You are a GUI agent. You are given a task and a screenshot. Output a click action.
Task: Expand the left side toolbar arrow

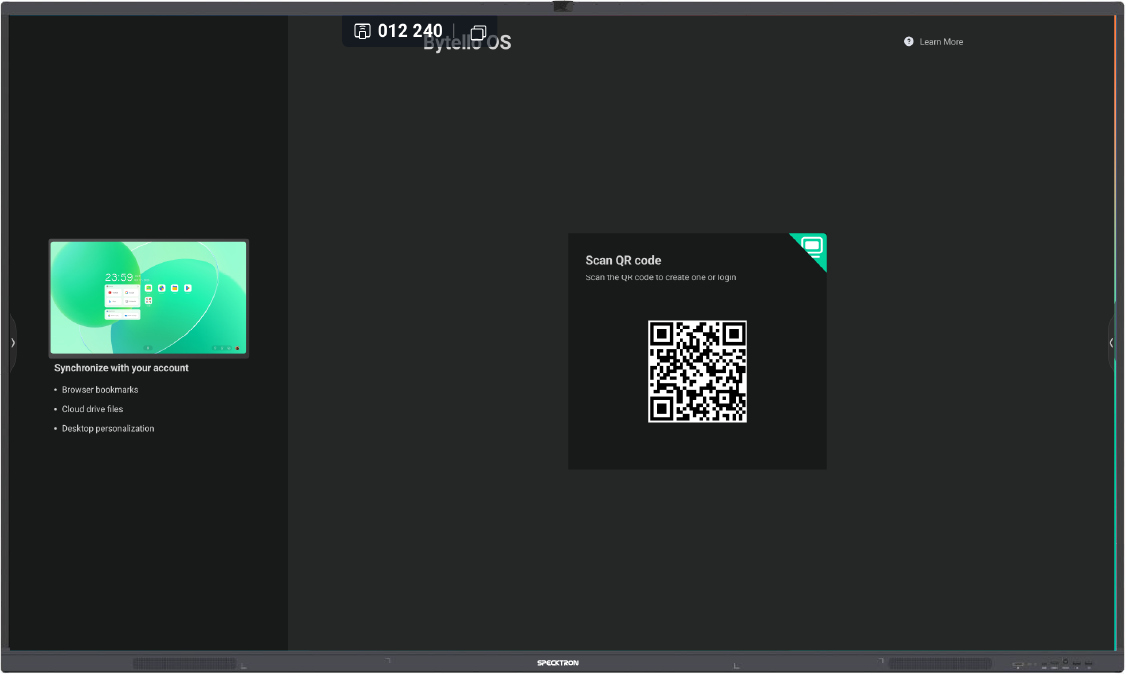pyautogui.click(x=13, y=342)
